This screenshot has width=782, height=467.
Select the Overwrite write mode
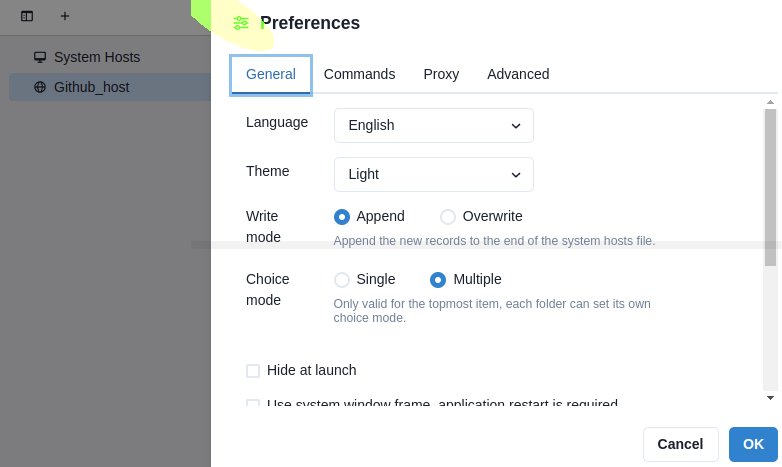coord(447,217)
